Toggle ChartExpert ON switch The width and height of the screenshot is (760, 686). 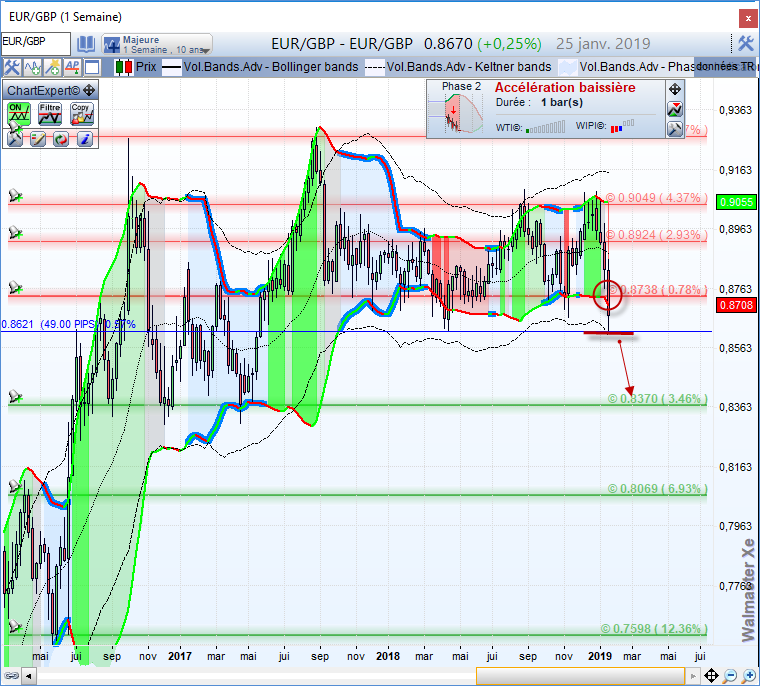tap(18, 113)
